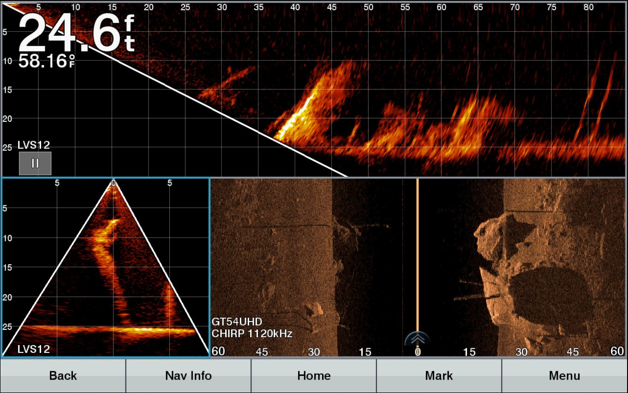Select the LVS12 label in down view
This screenshot has width=628, height=393.
(x=34, y=349)
